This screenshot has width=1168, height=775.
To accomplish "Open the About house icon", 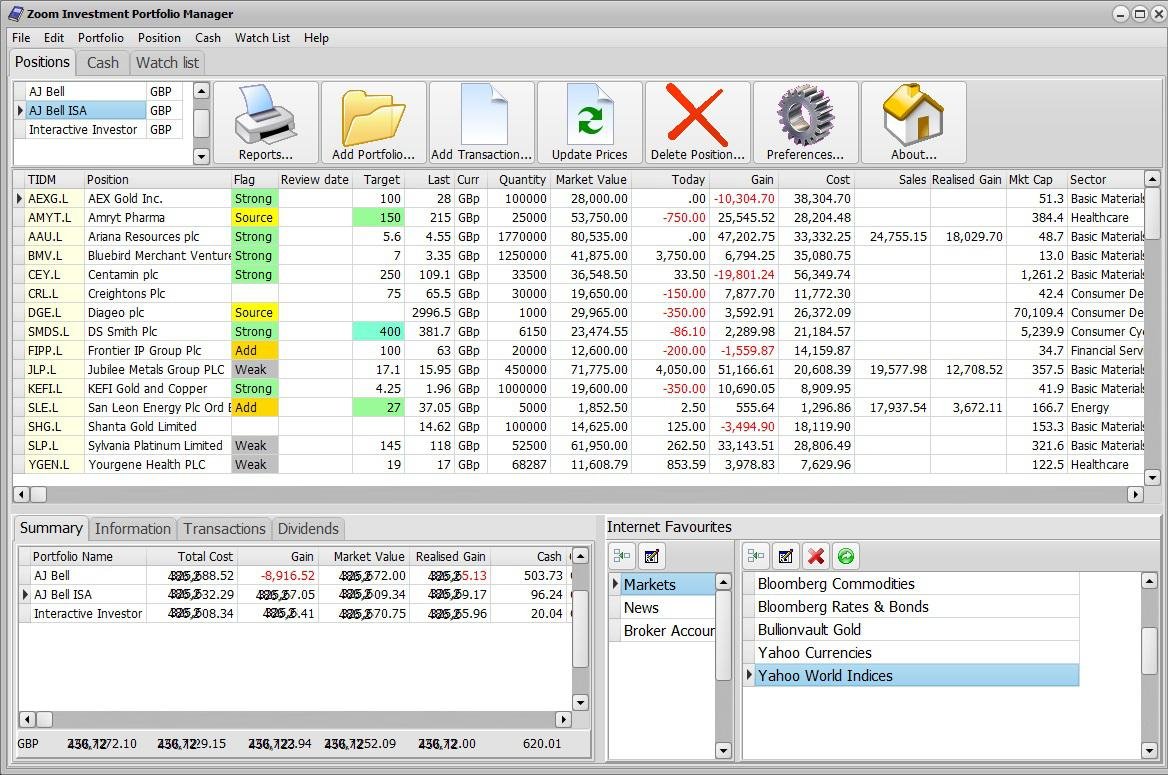I will (x=913, y=123).
